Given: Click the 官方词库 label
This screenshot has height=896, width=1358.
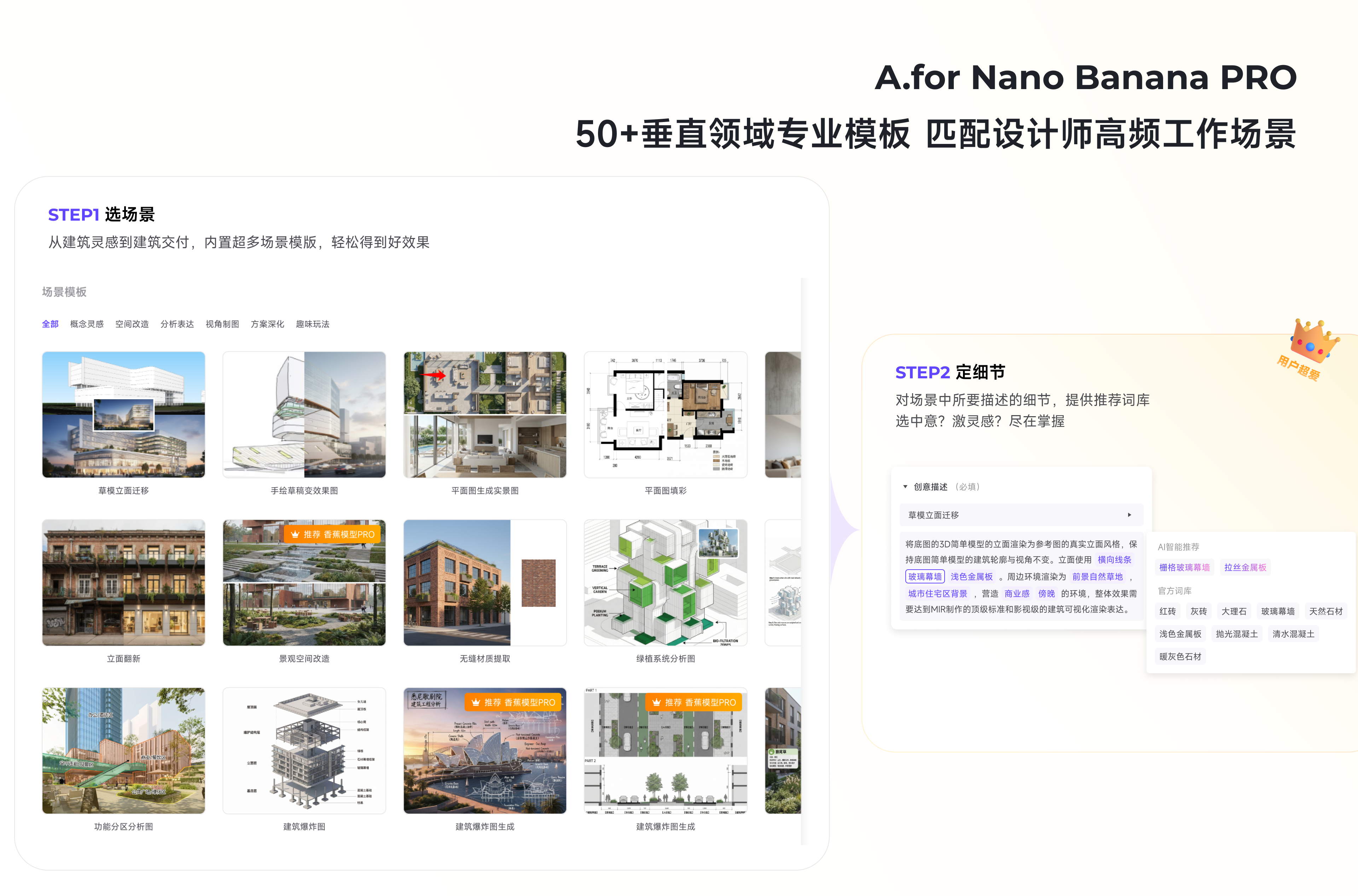Looking at the screenshot, I should coord(1174,591).
